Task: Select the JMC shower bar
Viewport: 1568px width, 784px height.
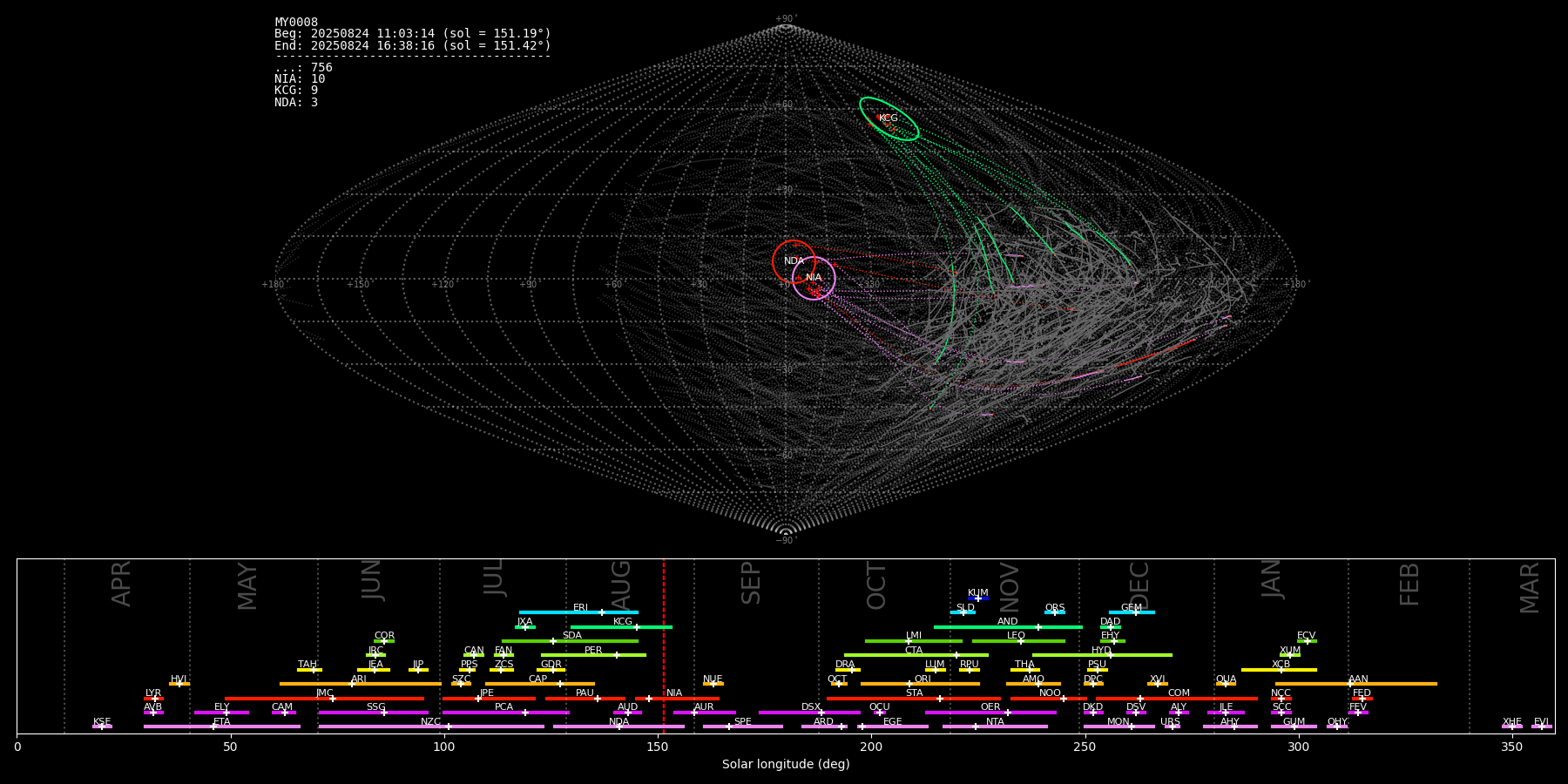Action: (x=325, y=698)
